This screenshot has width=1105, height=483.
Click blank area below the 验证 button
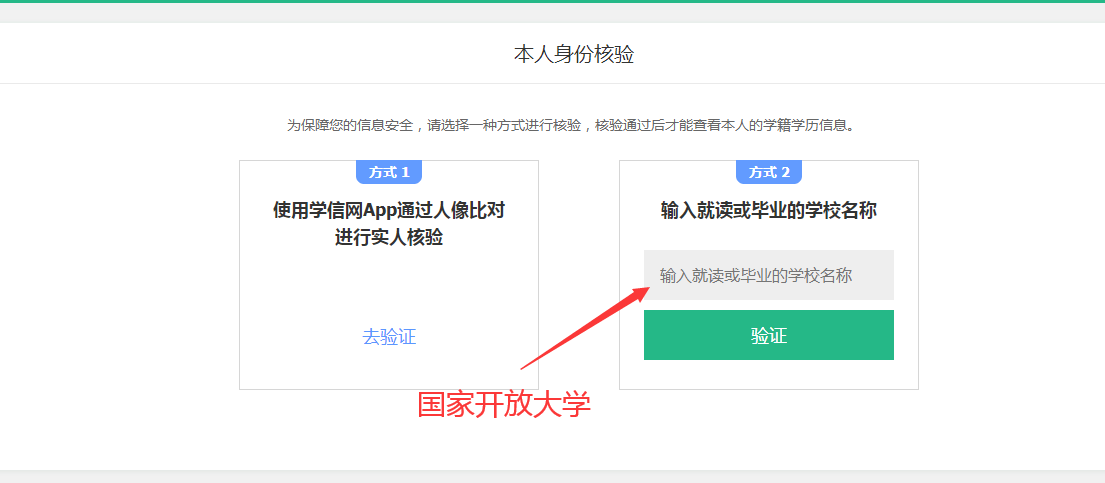tap(768, 375)
